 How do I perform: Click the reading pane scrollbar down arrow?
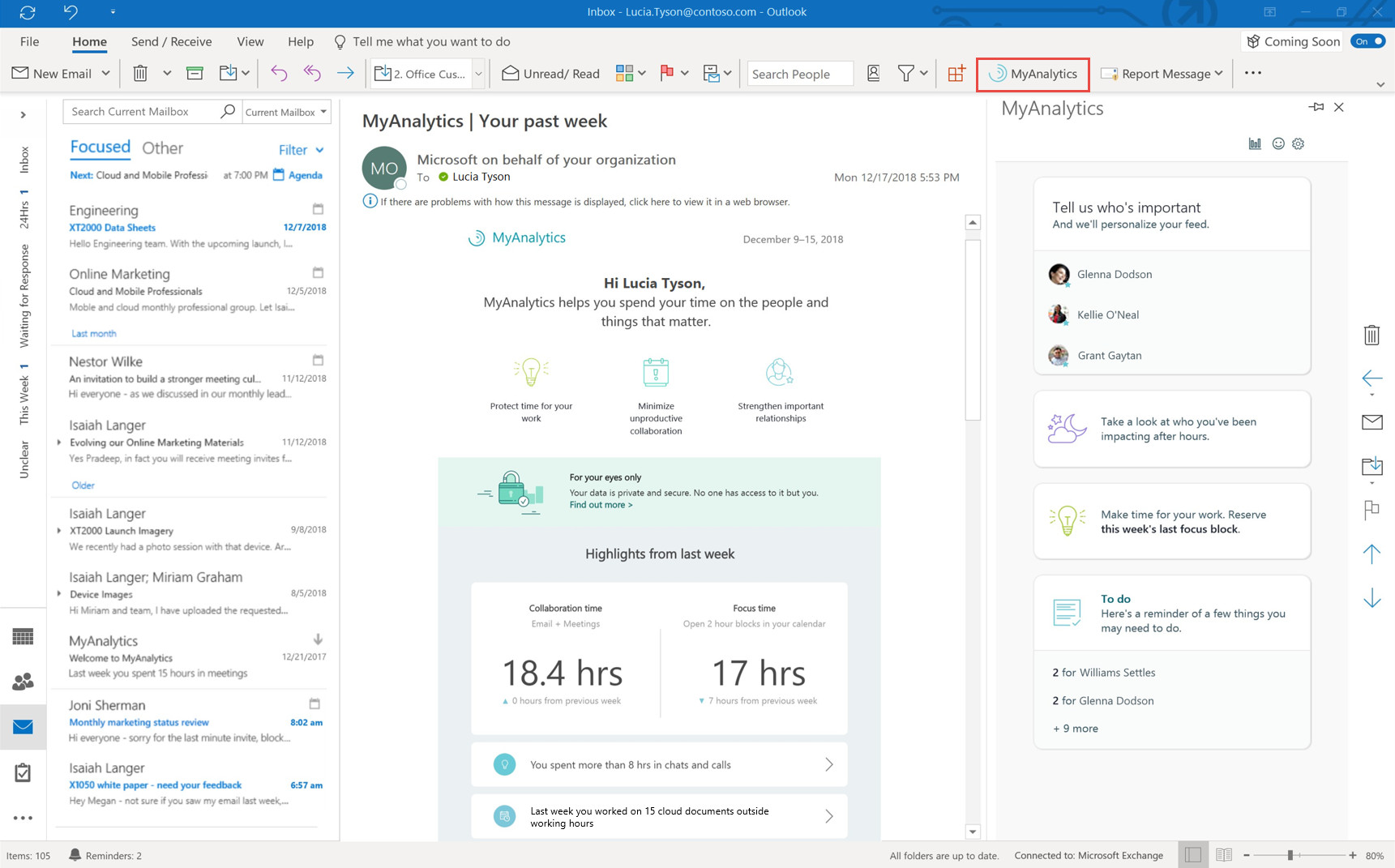coord(973,832)
